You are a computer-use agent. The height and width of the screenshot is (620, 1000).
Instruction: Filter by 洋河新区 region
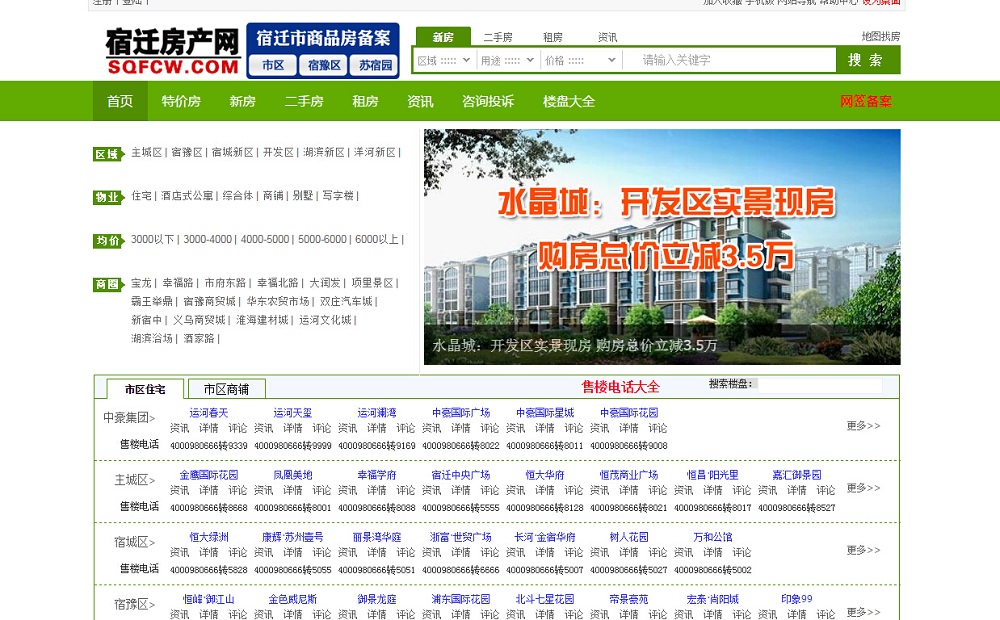[x=374, y=152]
